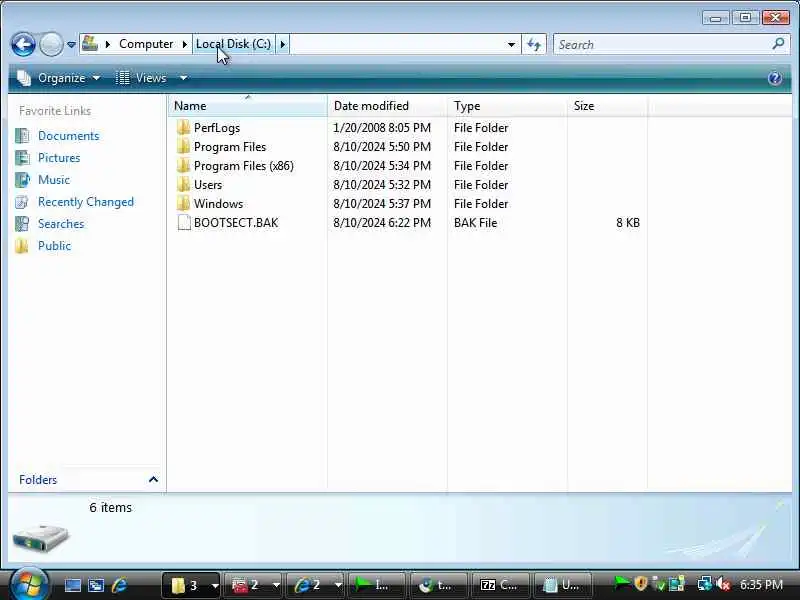Image resolution: width=800 pixels, height=600 pixels.
Task: Click the Local Disk (C:) breadcrumb
Action: point(234,44)
